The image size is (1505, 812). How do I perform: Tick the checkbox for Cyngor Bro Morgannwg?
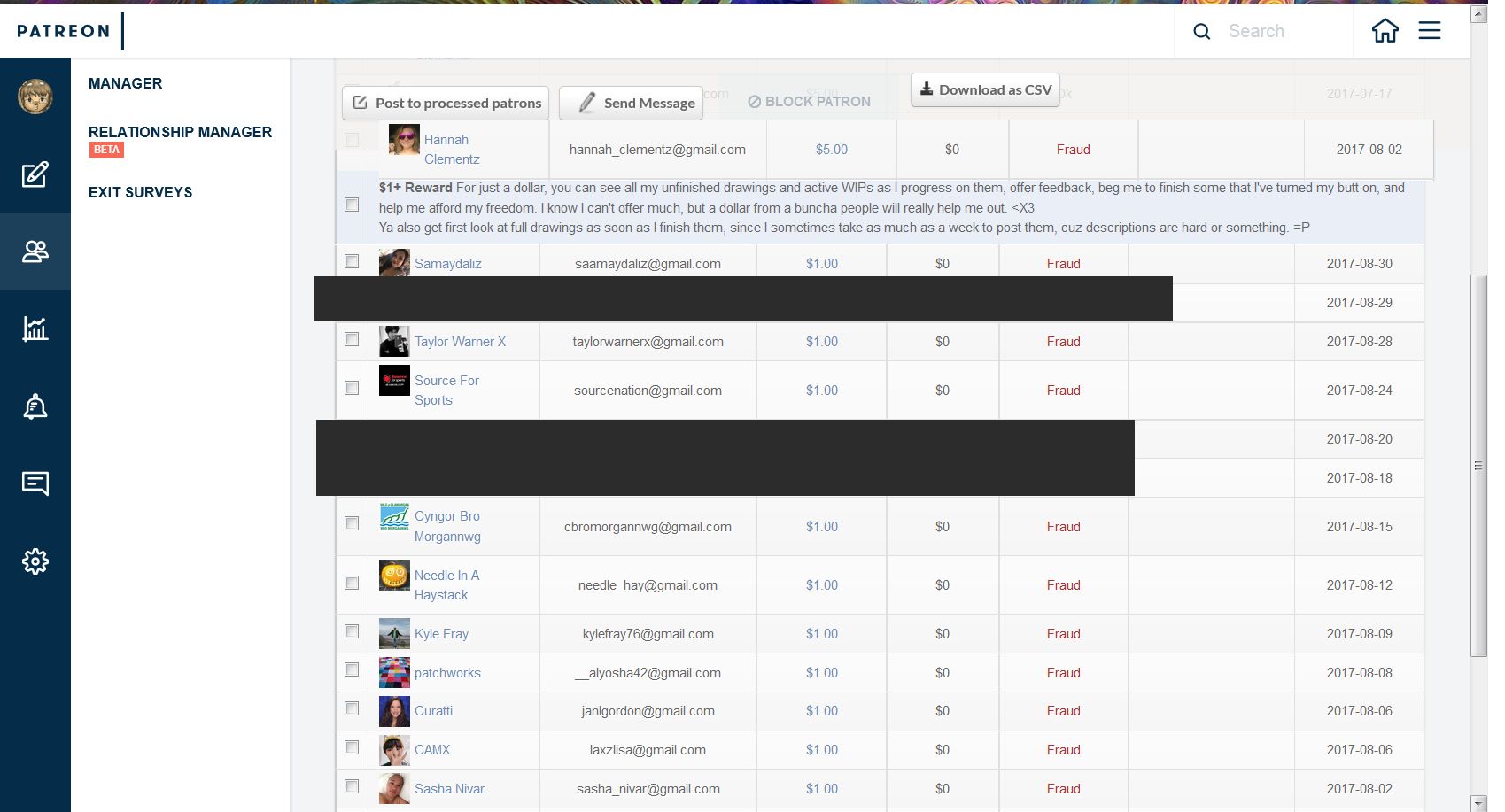click(x=352, y=523)
